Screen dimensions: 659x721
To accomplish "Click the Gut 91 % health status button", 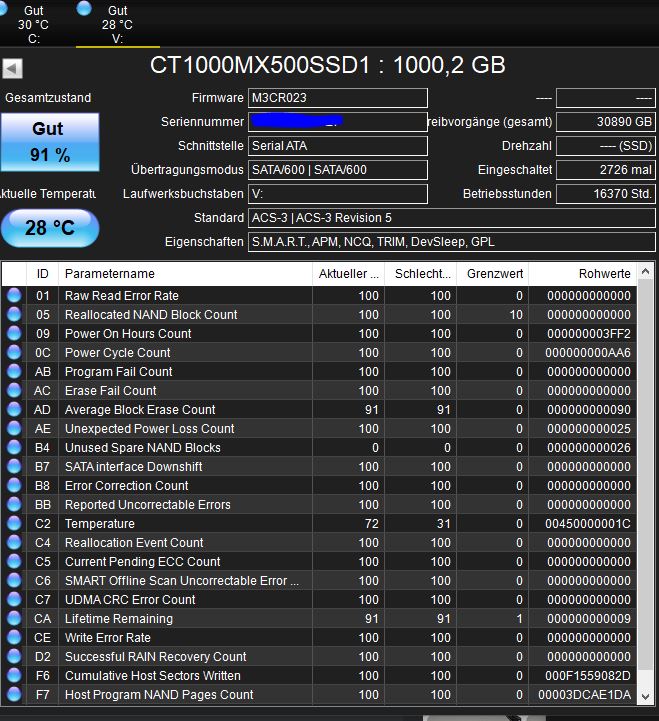I will pos(50,142).
